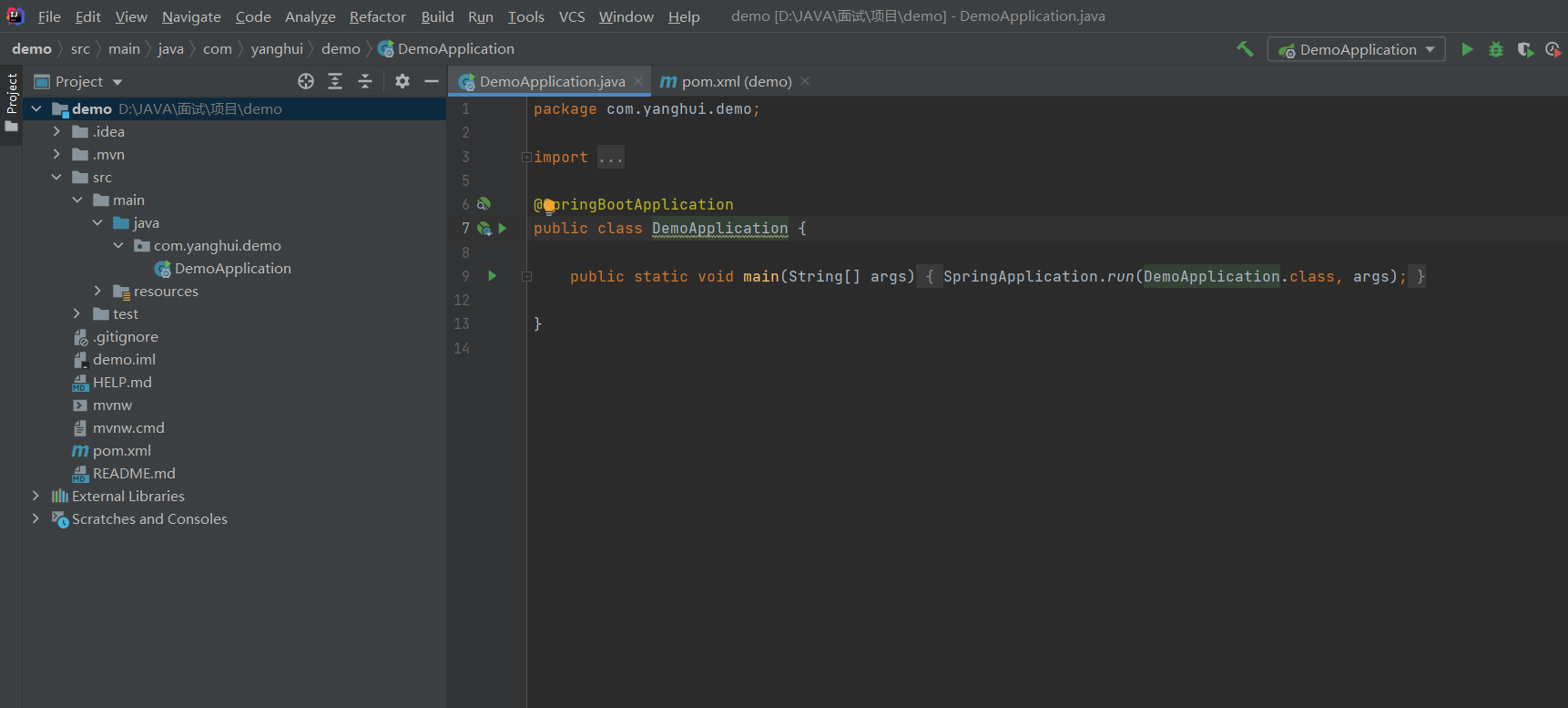
Task: Click the IntelliJ IDEA logo icon
Action: (15, 15)
